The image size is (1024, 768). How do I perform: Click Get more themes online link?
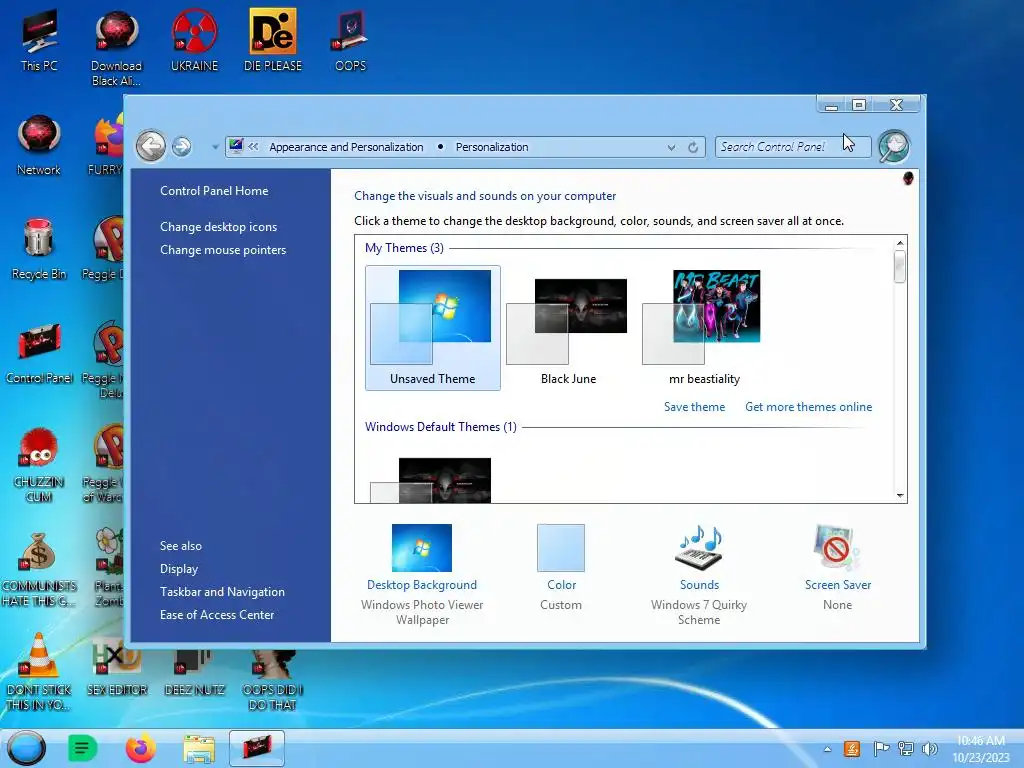pyautogui.click(x=808, y=407)
